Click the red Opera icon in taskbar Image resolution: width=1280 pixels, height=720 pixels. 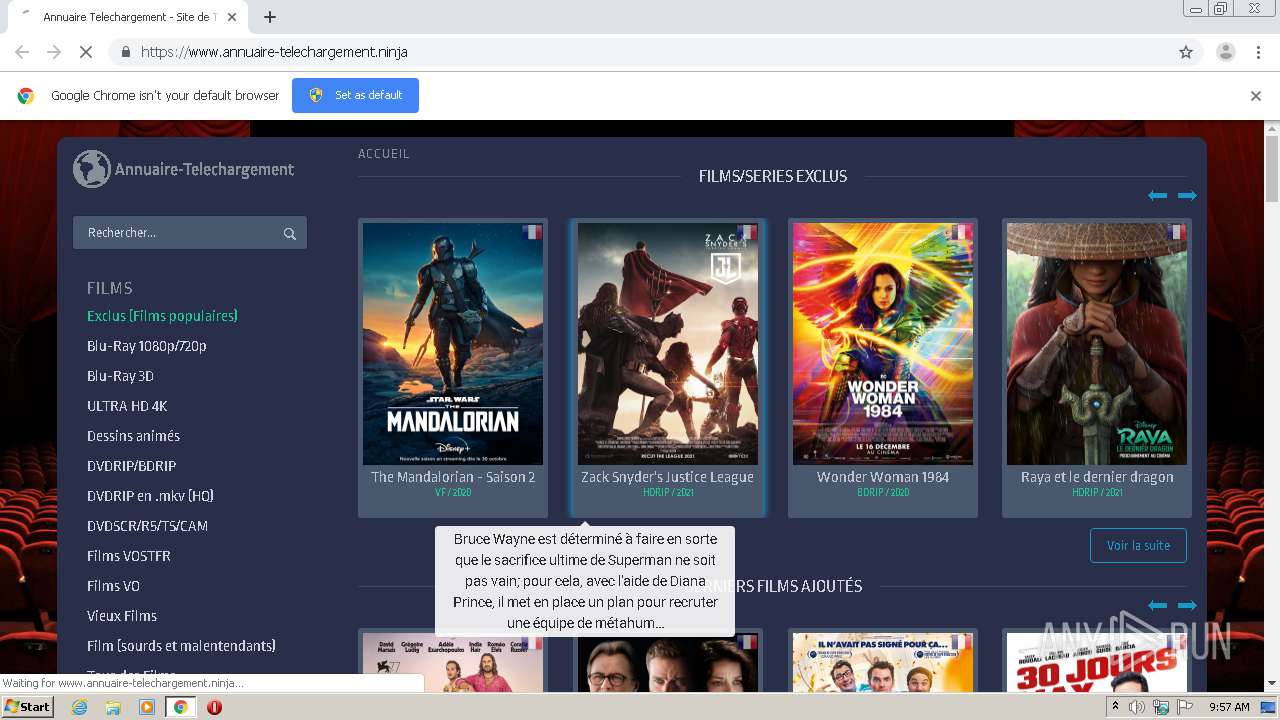[x=214, y=707]
